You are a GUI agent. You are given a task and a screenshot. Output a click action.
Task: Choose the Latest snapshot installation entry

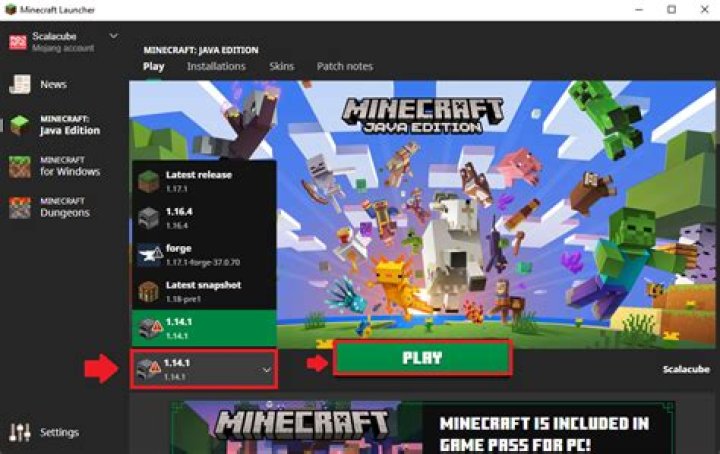coord(204,291)
